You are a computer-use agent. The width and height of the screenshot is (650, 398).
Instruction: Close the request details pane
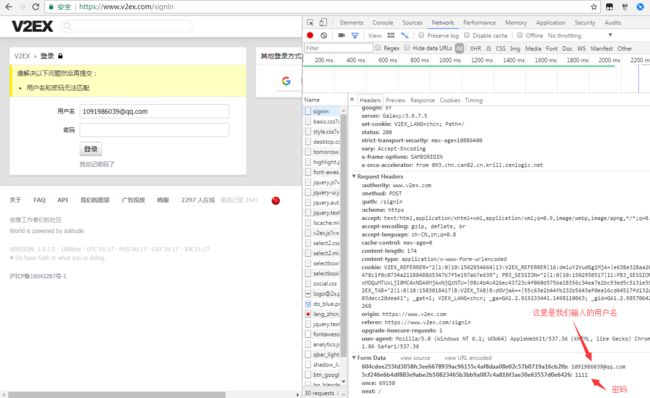click(x=352, y=100)
